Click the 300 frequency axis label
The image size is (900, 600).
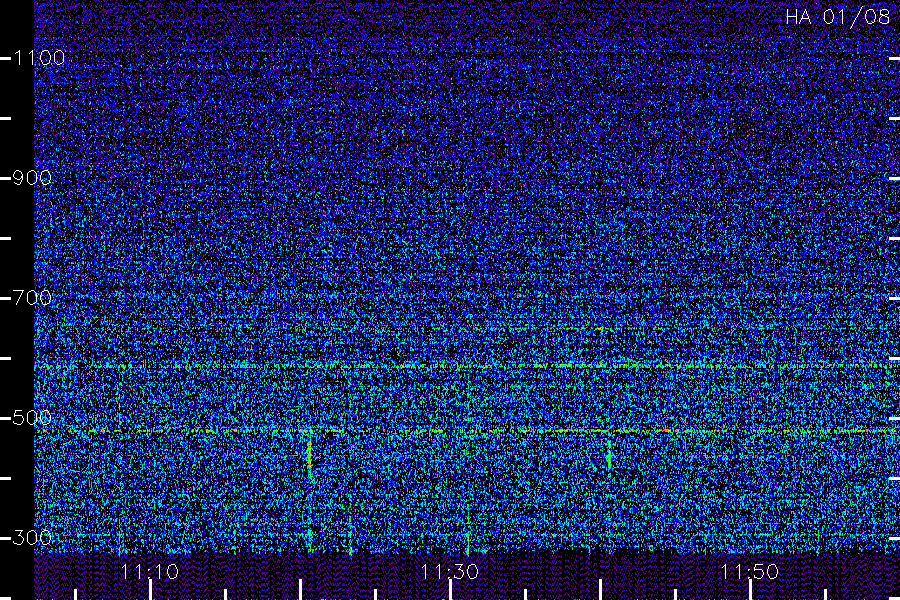tap(32, 538)
